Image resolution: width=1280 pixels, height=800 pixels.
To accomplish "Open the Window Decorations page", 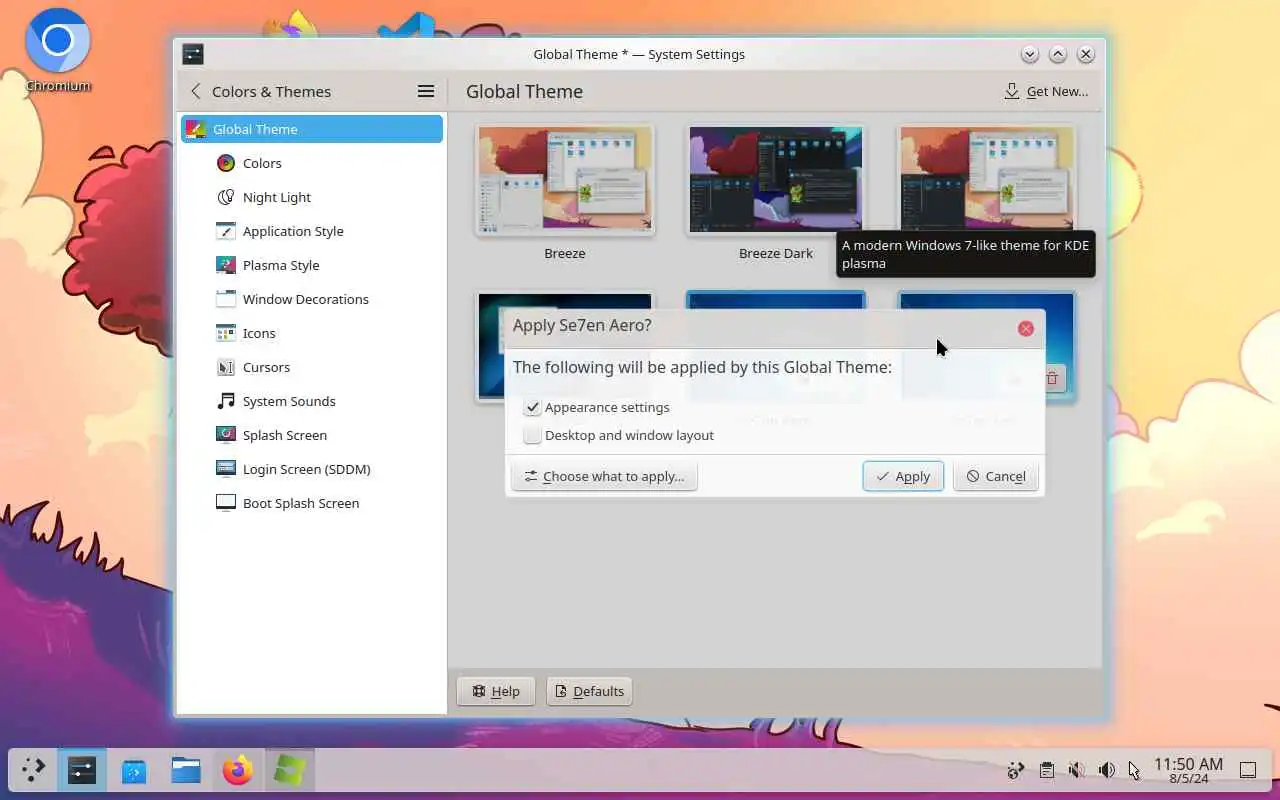I will tap(312, 299).
